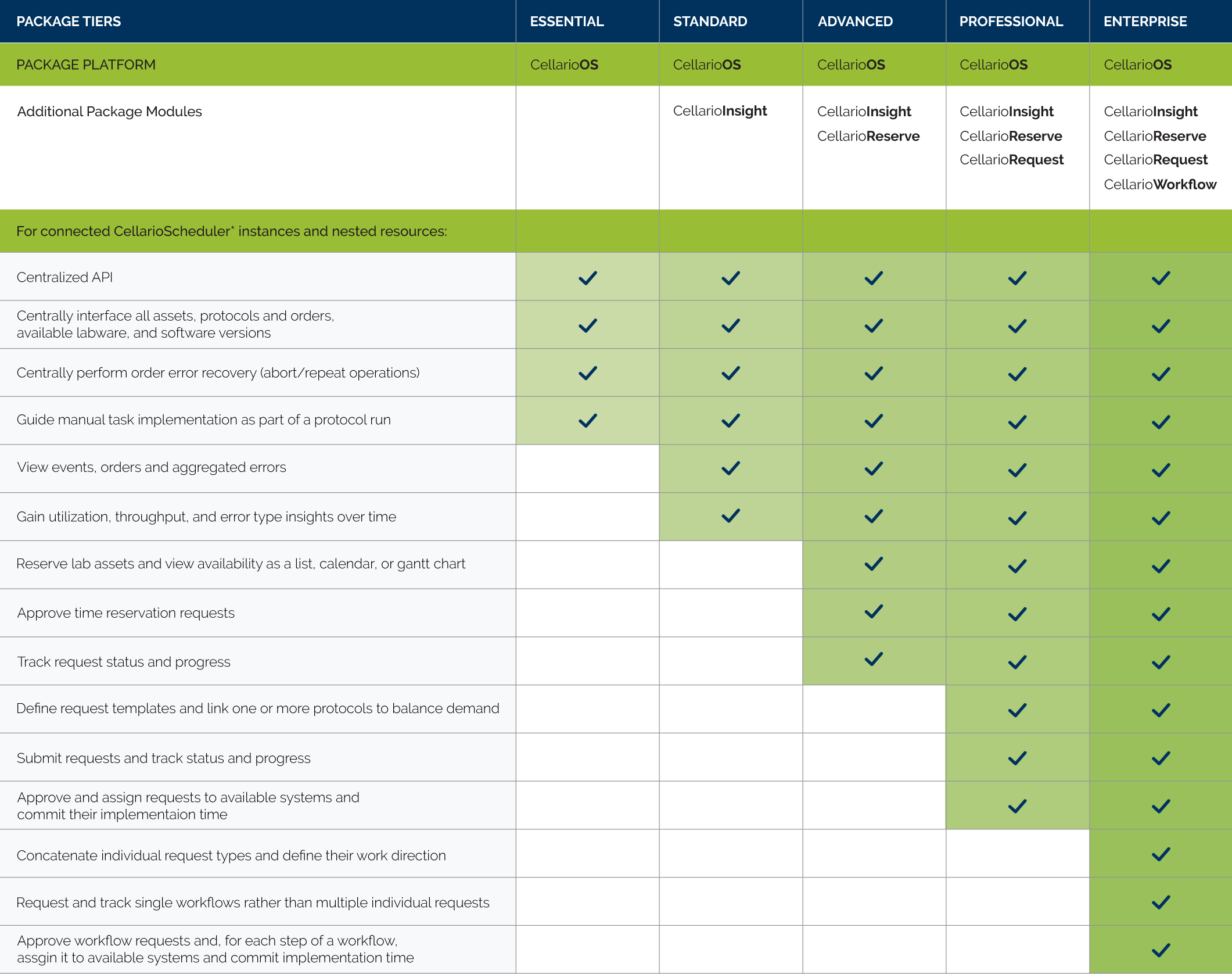Click the Enterprise checkmark for concatenating request types

click(x=1160, y=853)
